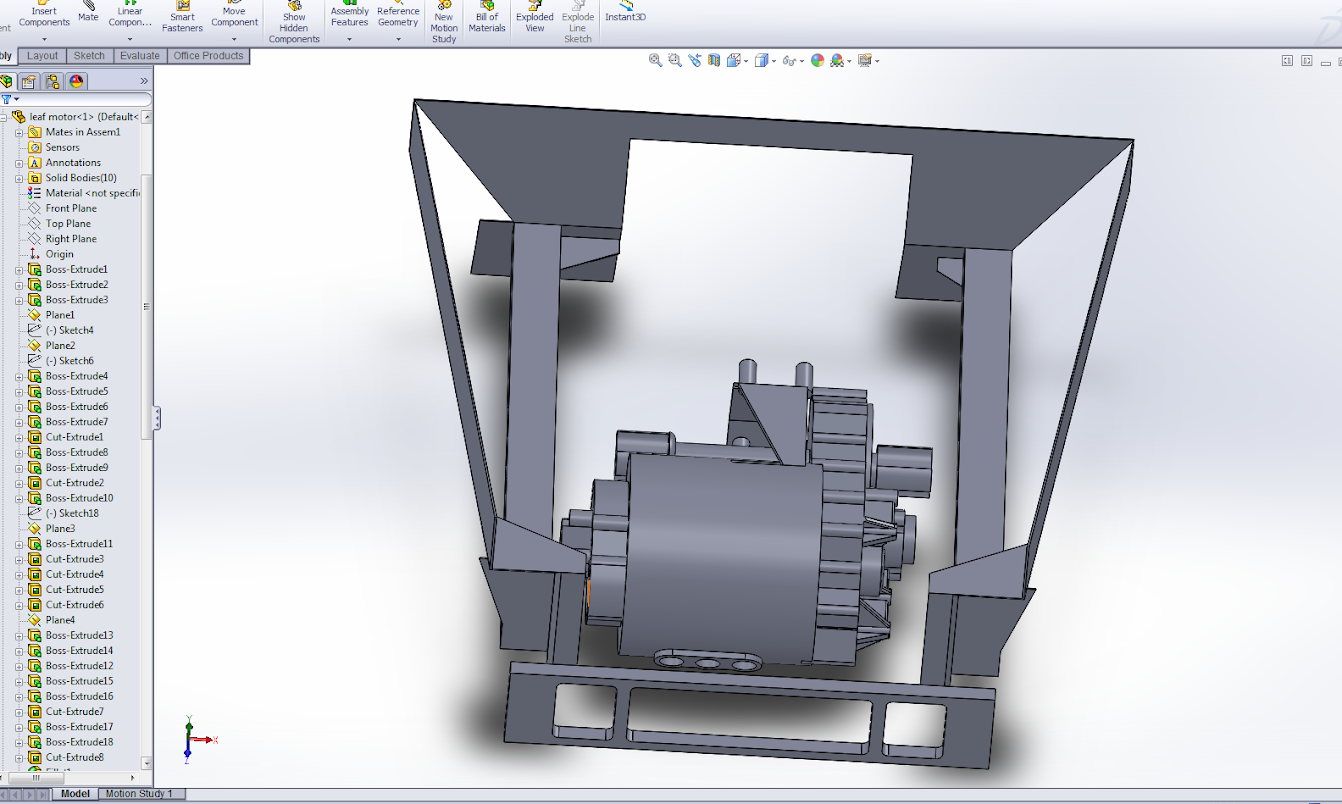Viewport: 1342px width, 804px height.
Task: Switch to the Evaluate tab
Action: pos(140,56)
